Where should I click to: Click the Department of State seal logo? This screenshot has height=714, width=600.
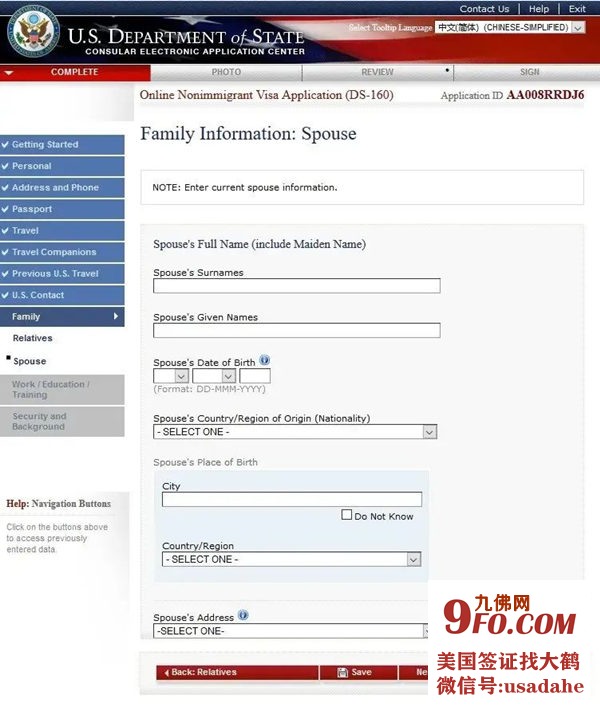coord(33,34)
